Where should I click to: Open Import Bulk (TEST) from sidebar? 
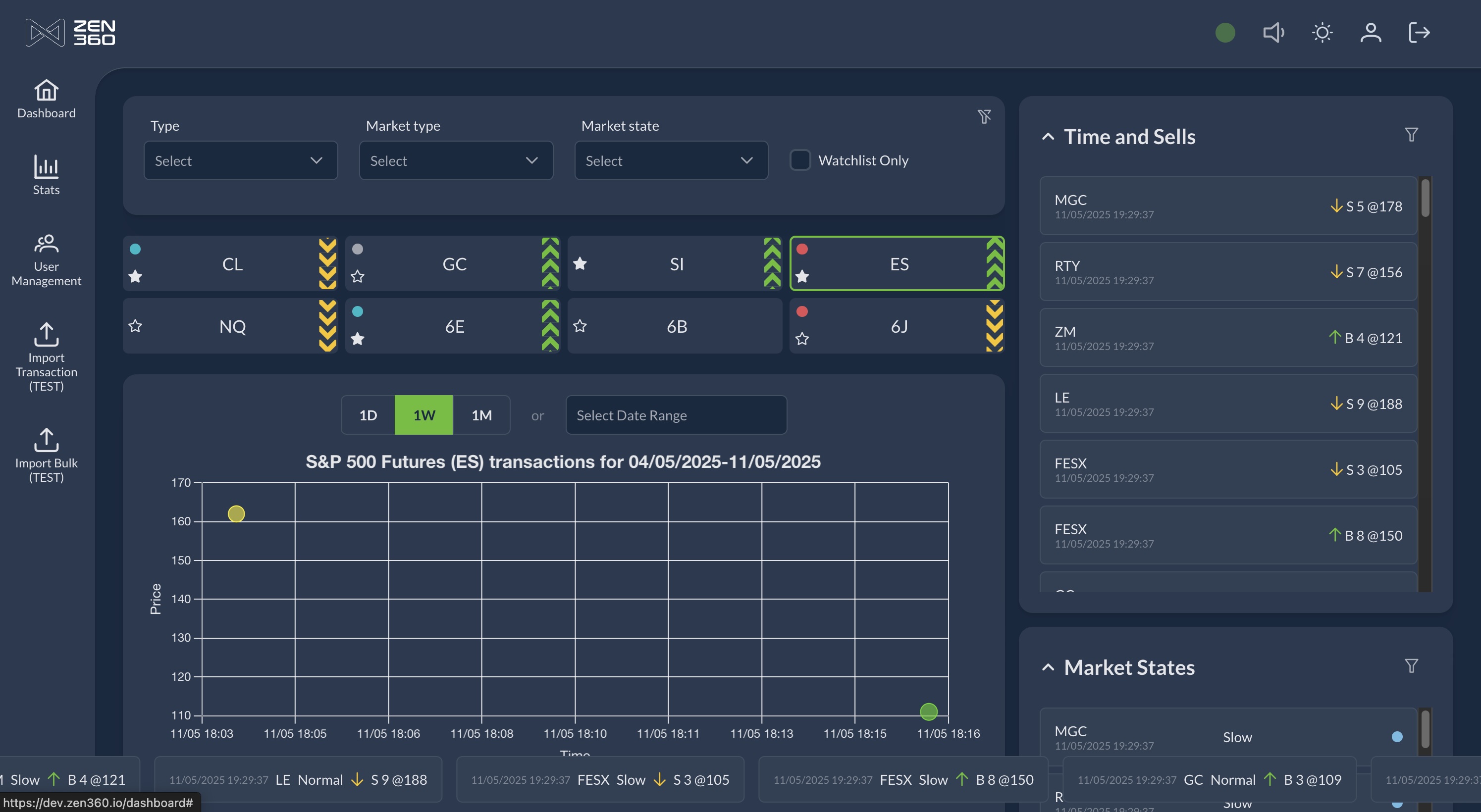pos(46,455)
